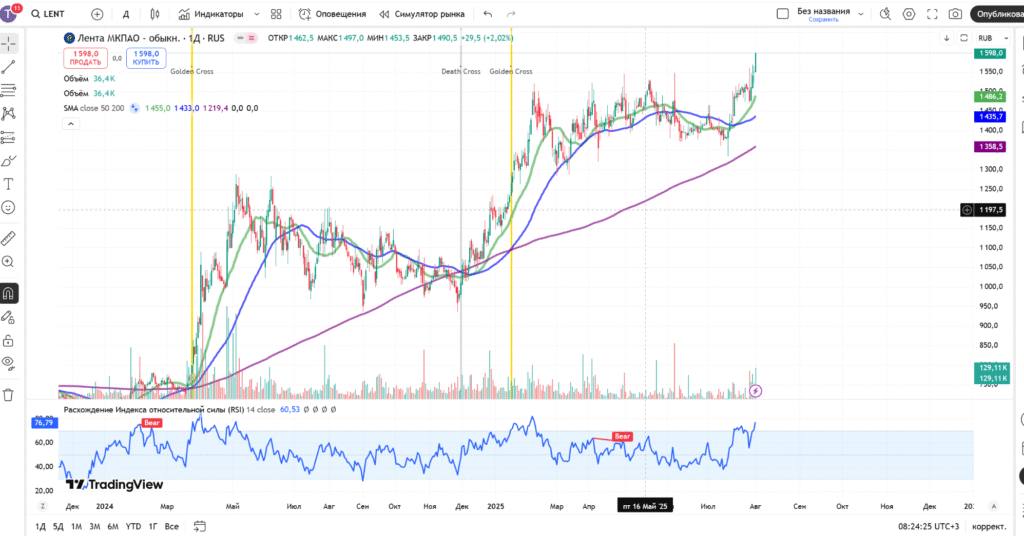Open the 08:24:25 UTC+3 timezone menu
The height and width of the screenshot is (536, 1024).
click(x=929, y=526)
